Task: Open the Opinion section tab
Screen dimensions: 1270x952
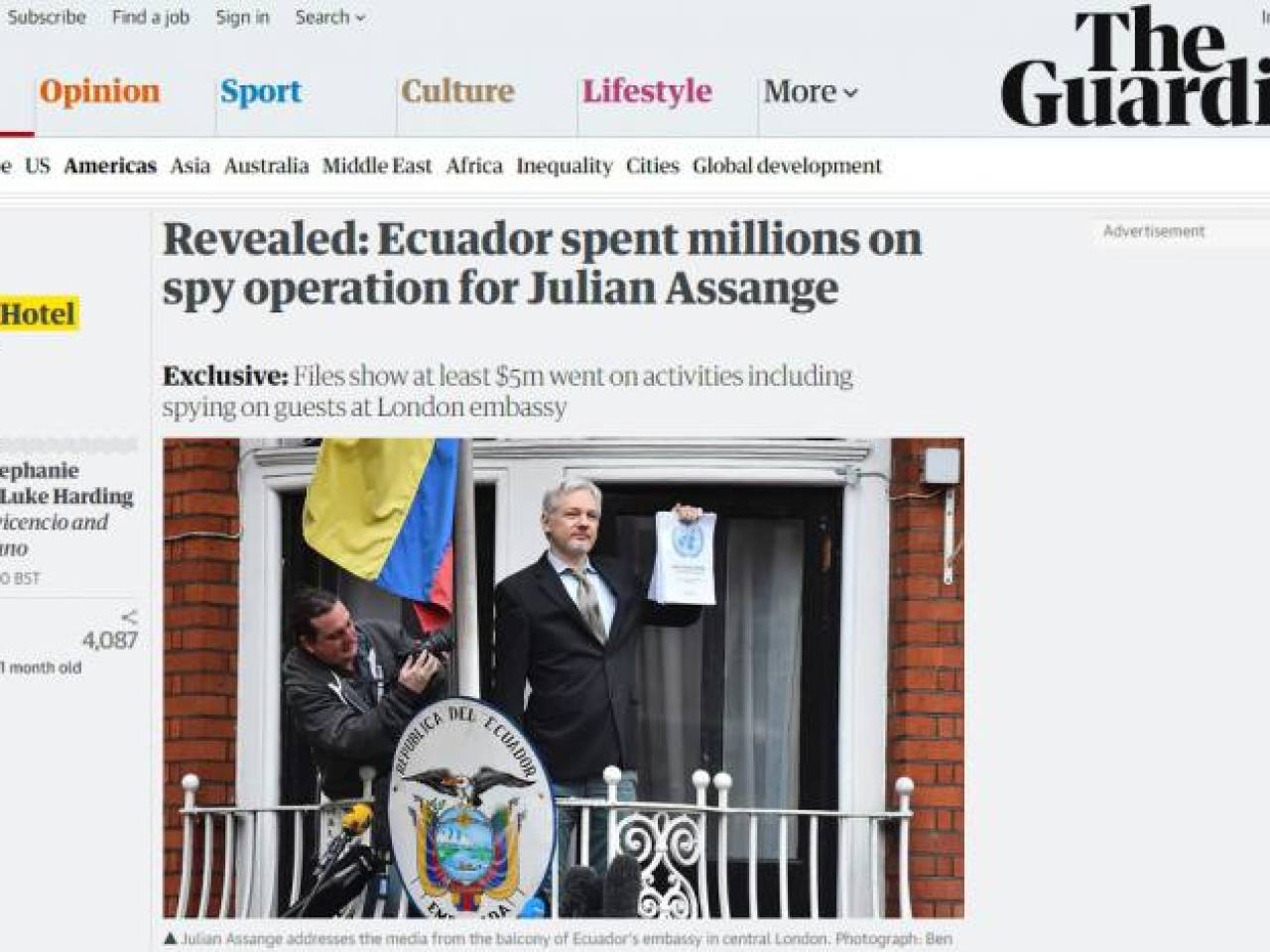Action: 99,91
